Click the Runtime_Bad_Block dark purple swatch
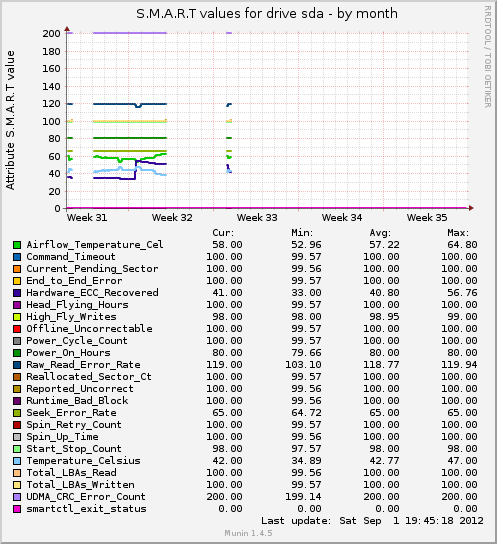 pyautogui.click(x=17, y=401)
